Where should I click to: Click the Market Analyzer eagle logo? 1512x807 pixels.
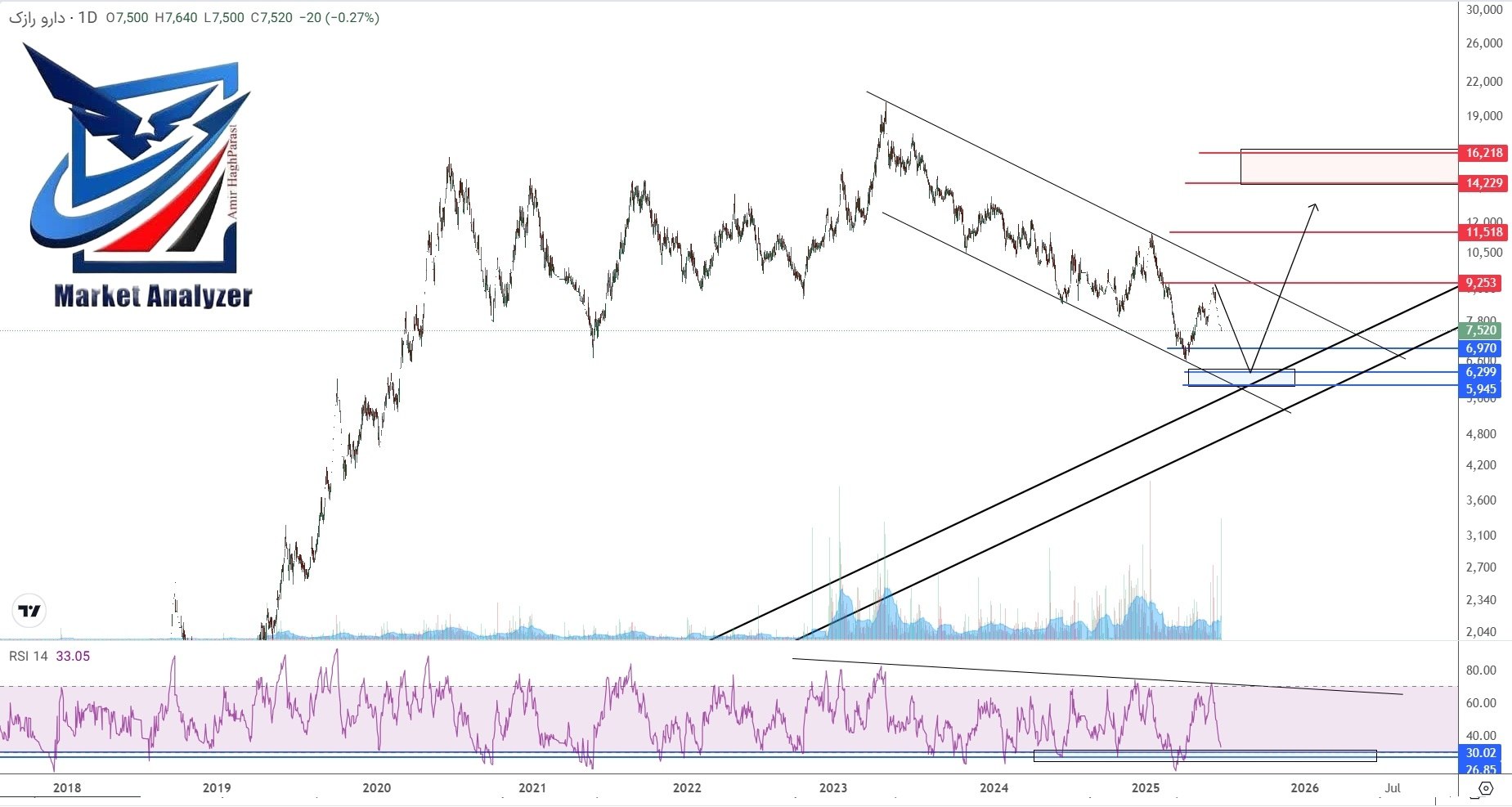[x=139, y=159]
